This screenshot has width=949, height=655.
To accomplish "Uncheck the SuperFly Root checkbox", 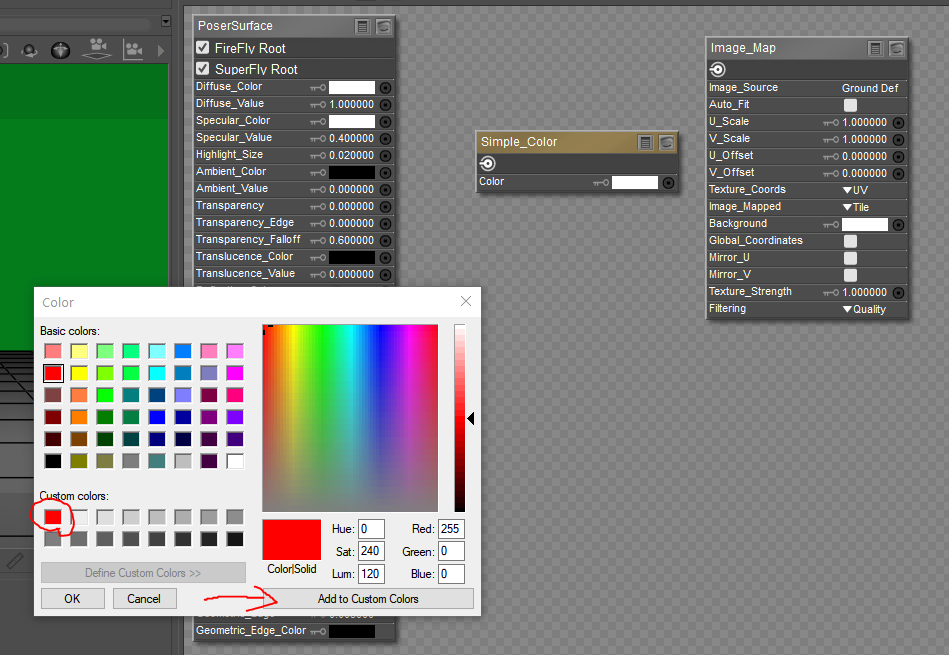I will click(x=203, y=69).
